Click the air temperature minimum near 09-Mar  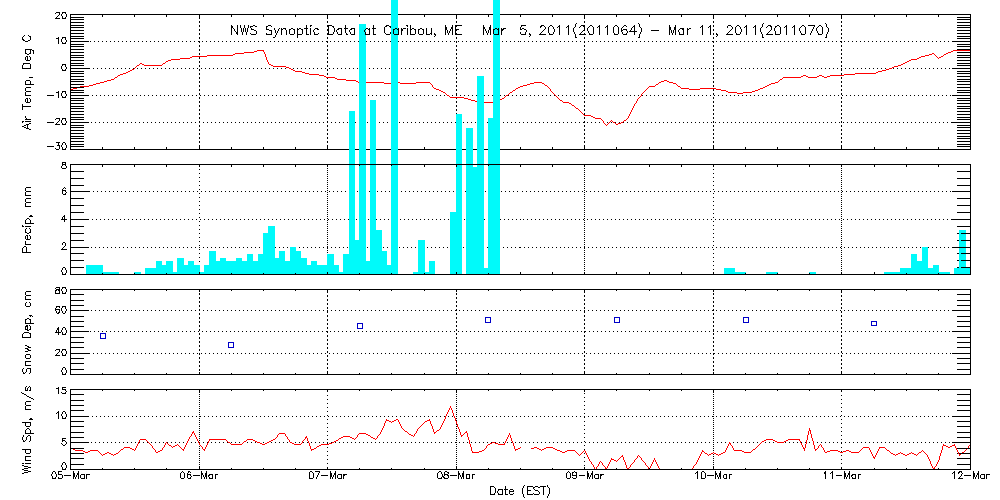point(607,124)
